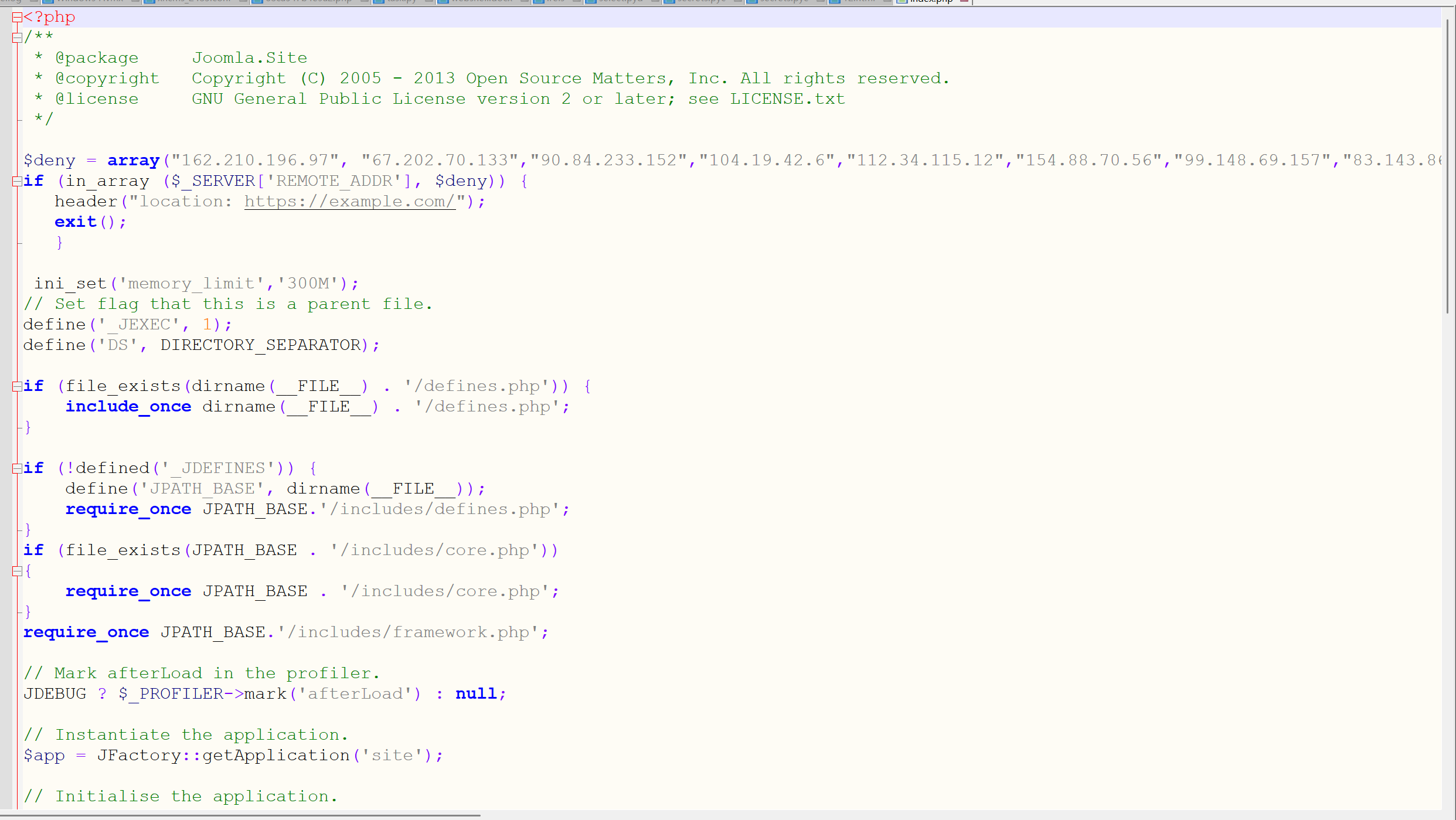Click the @license comment tag
This screenshot has width=1456, height=820.
tap(97, 99)
